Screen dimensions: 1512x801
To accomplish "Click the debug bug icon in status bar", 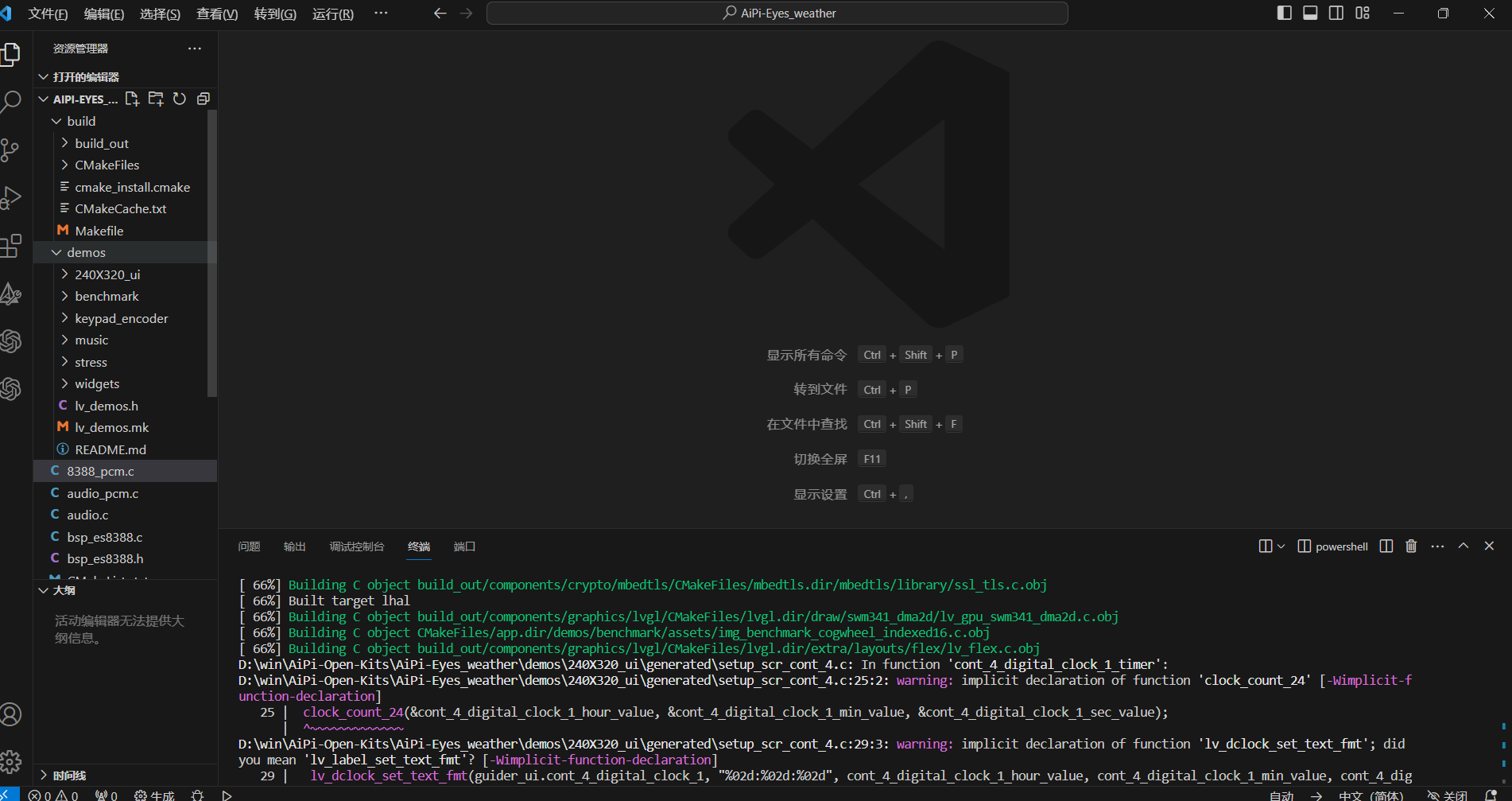I will tap(198, 795).
